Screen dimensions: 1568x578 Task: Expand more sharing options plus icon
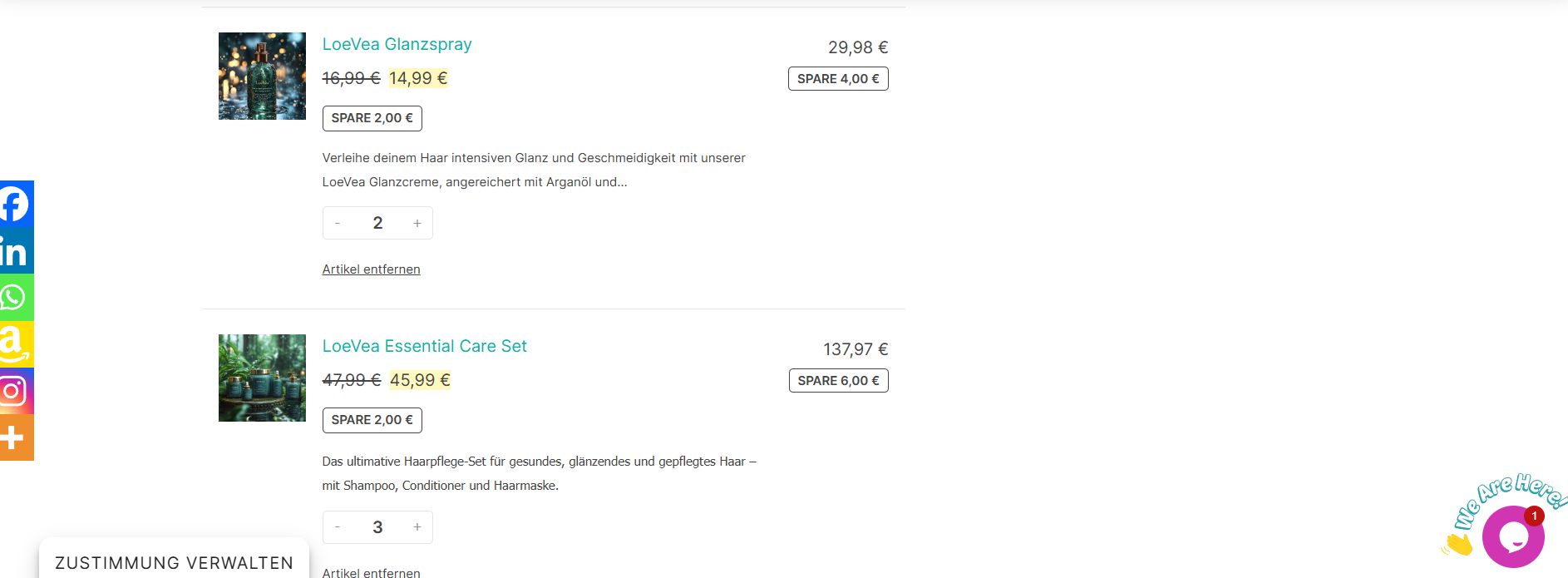pos(15,437)
